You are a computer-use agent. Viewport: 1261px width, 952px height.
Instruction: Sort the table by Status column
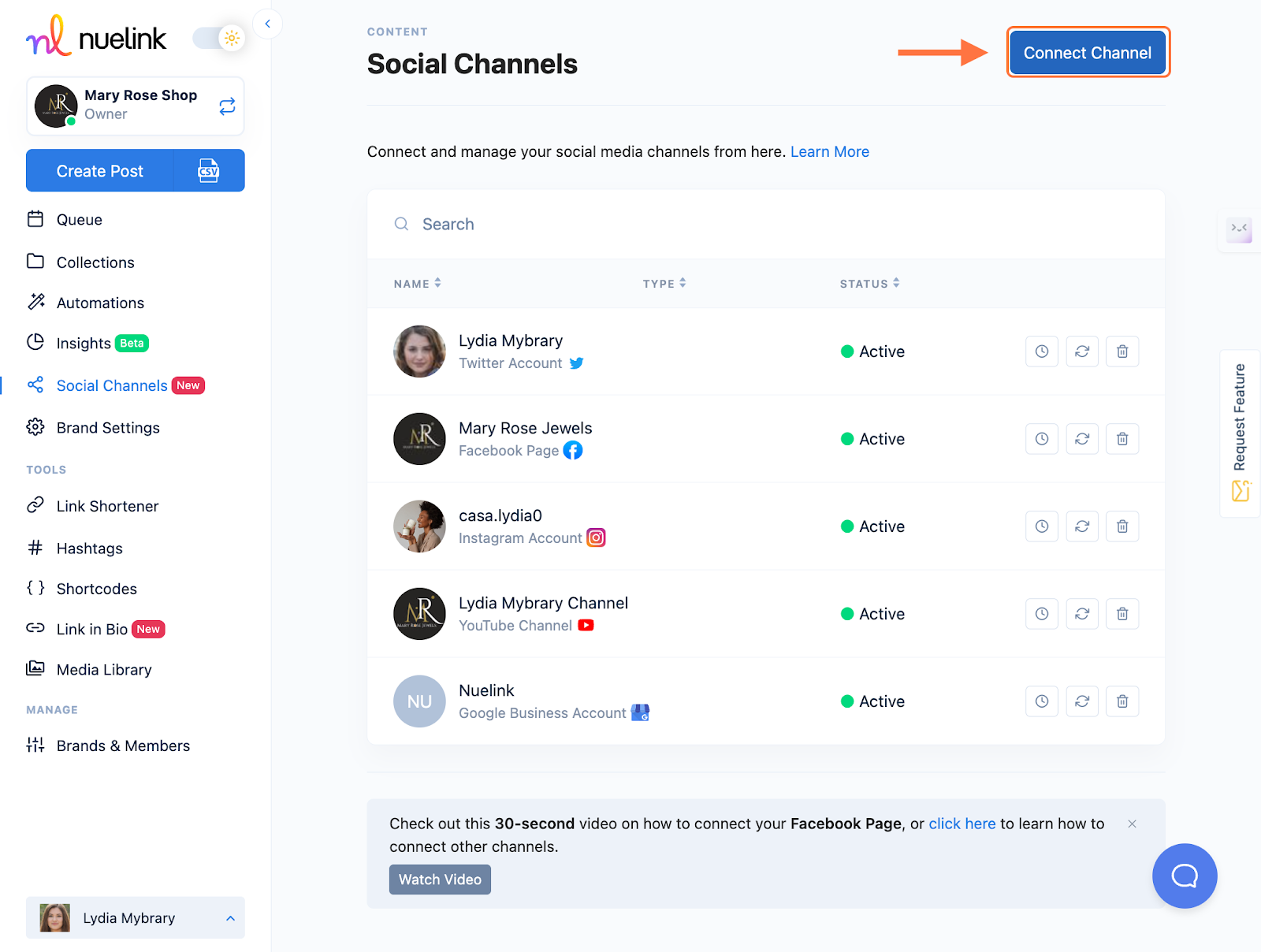click(870, 284)
